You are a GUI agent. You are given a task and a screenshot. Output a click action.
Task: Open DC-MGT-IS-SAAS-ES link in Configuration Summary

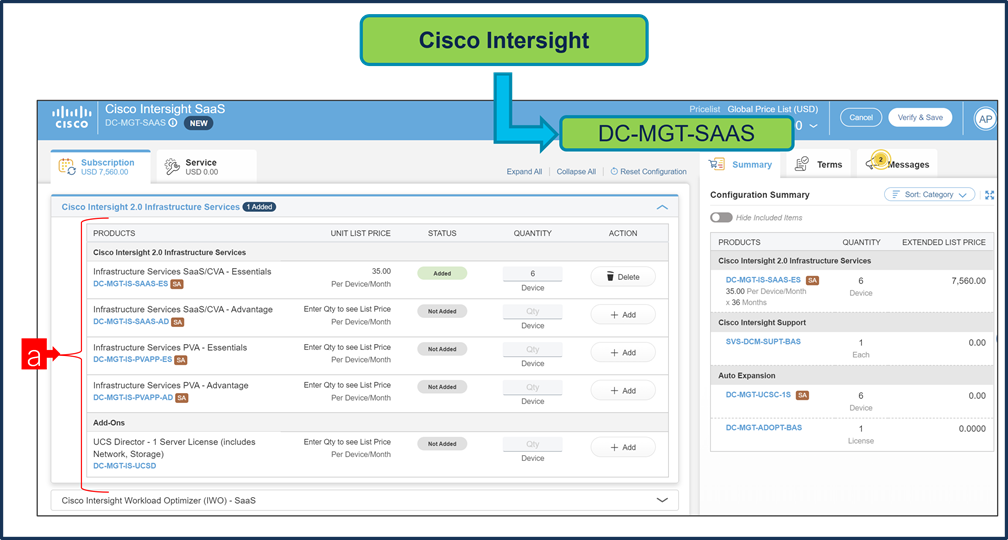[x=763, y=280]
